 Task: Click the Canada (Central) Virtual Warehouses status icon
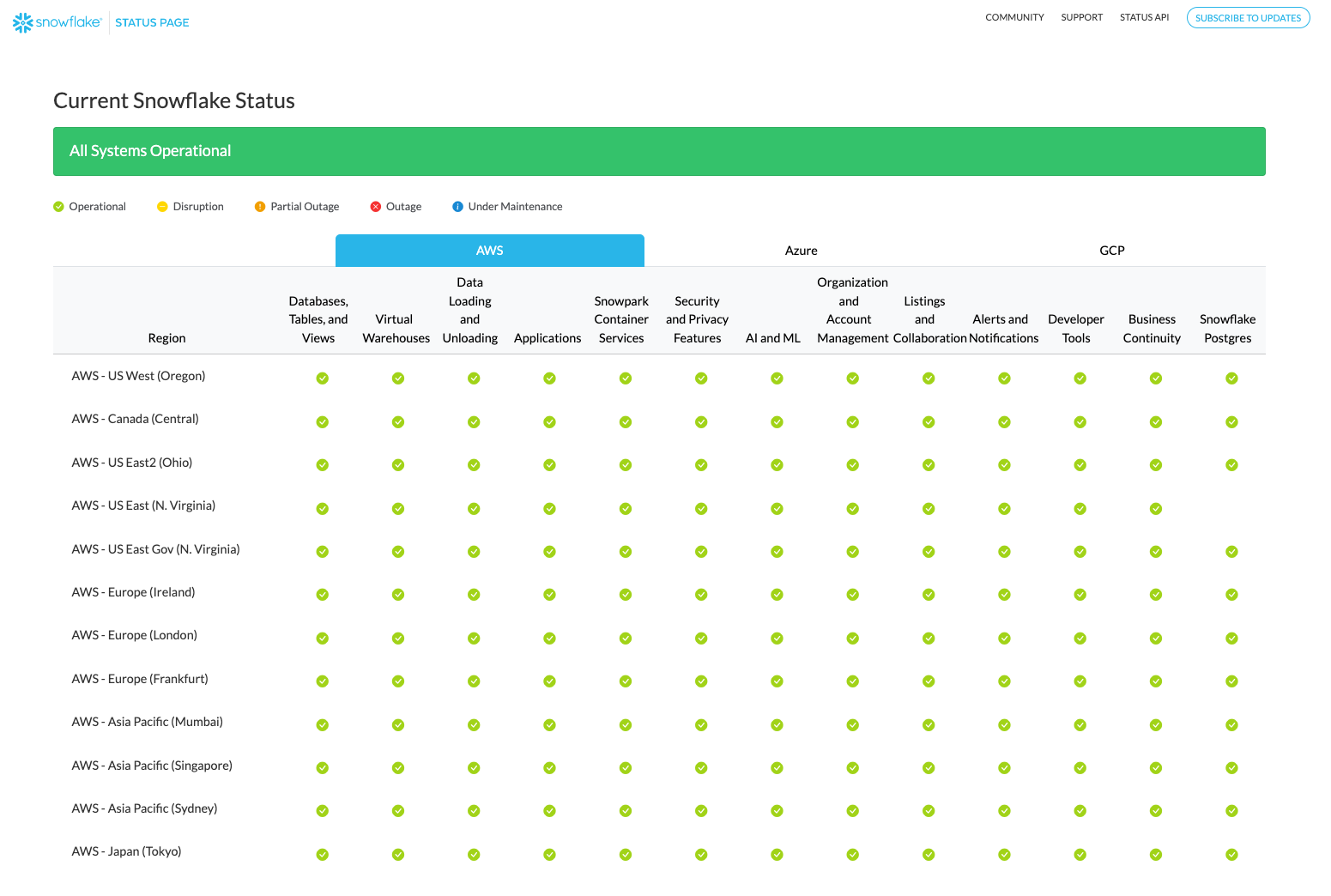click(x=398, y=421)
